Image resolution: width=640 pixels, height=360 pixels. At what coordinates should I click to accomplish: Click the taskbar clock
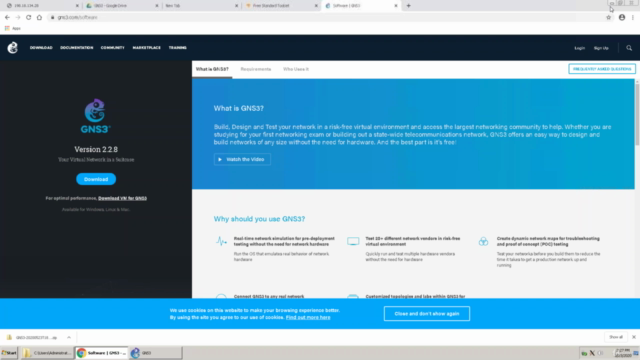coord(623,353)
